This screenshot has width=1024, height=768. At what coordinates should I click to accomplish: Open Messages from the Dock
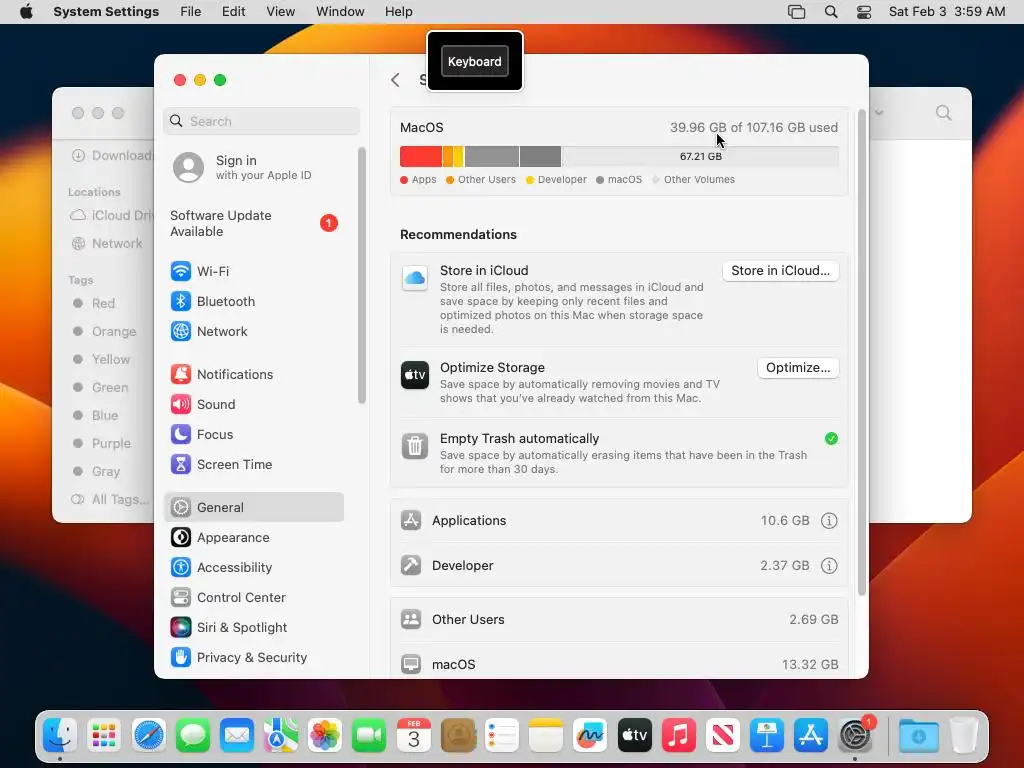point(193,736)
